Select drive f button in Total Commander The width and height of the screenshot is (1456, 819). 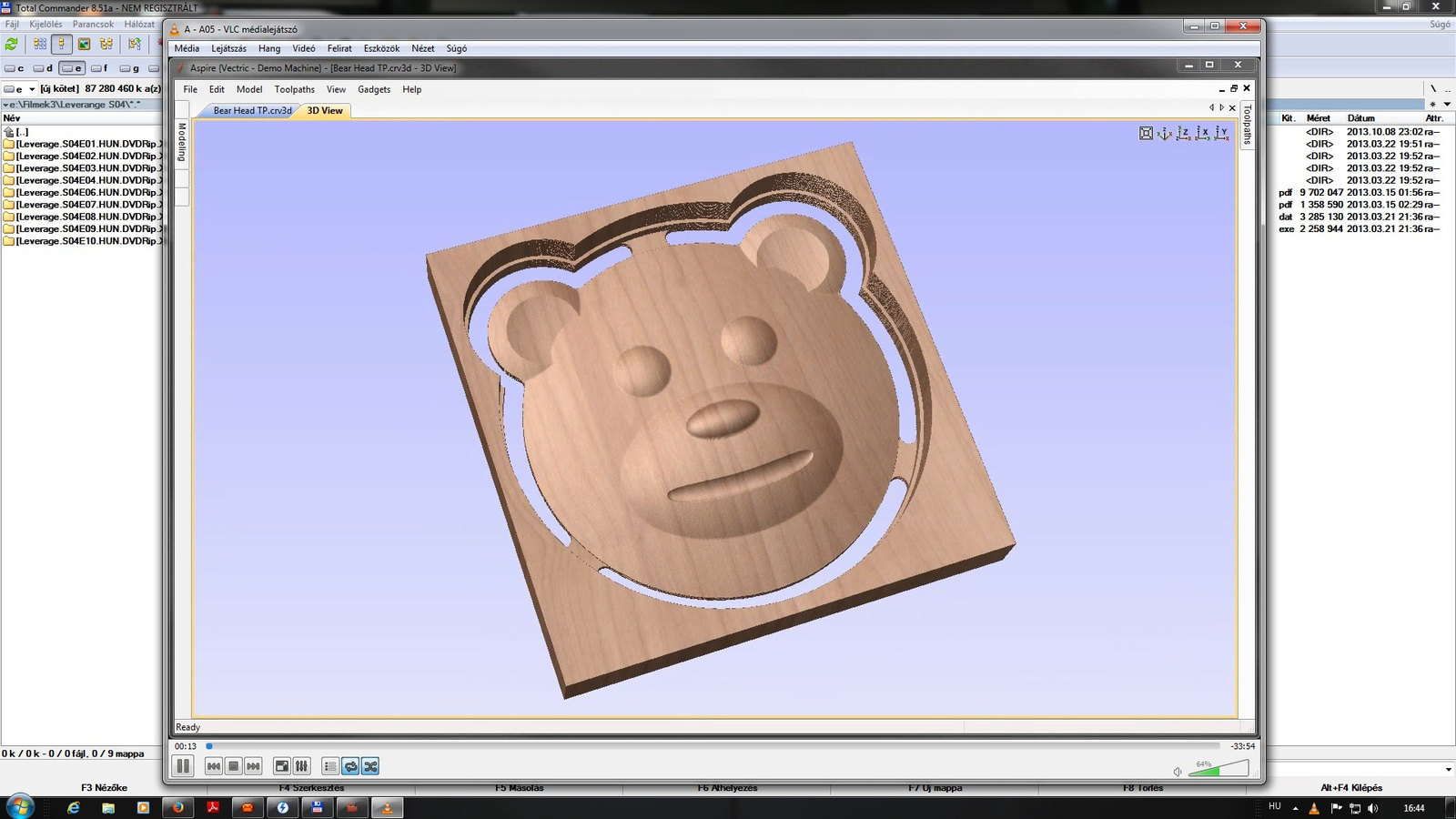point(100,68)
